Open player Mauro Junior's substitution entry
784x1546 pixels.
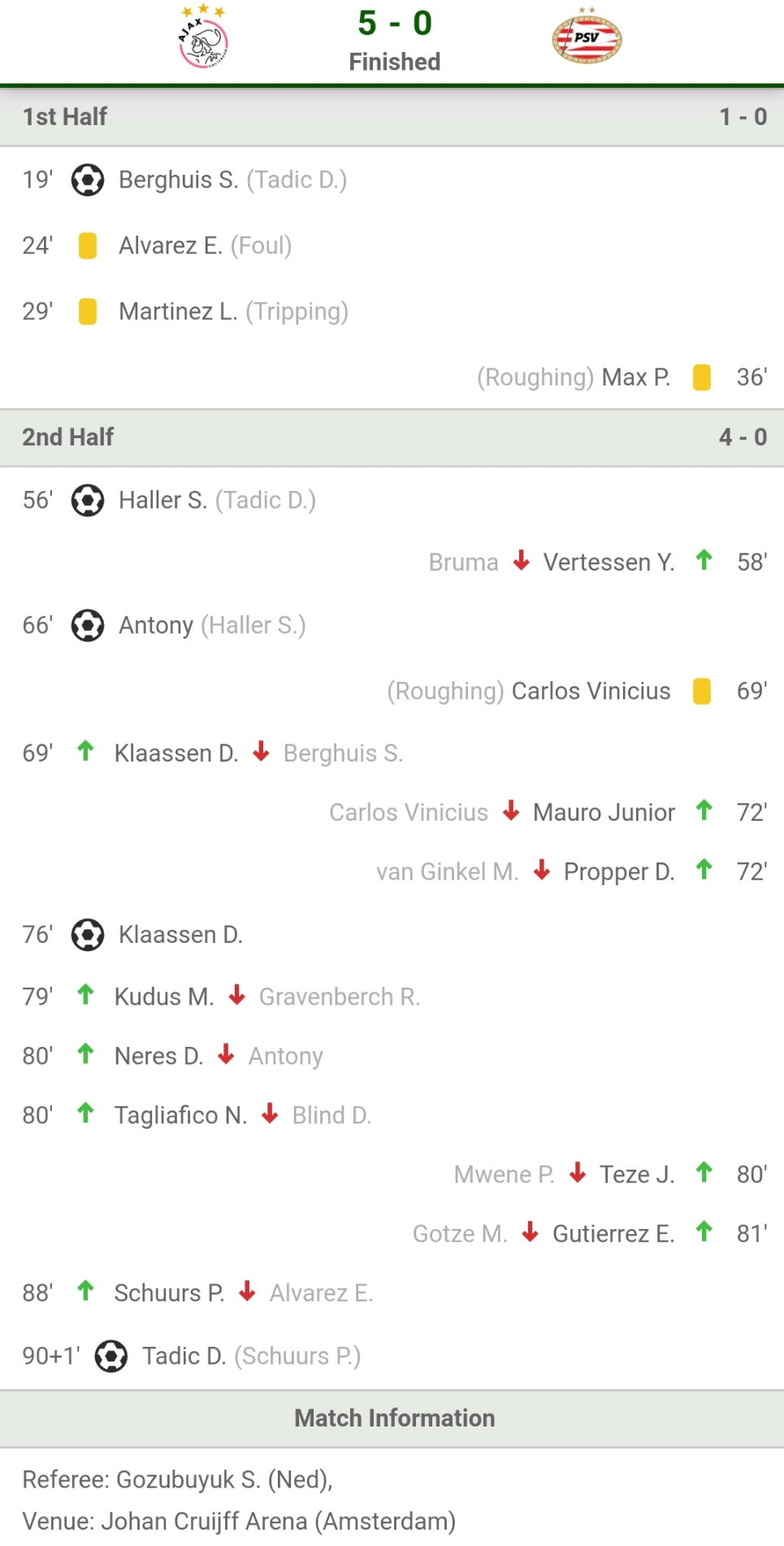point(604,812)
